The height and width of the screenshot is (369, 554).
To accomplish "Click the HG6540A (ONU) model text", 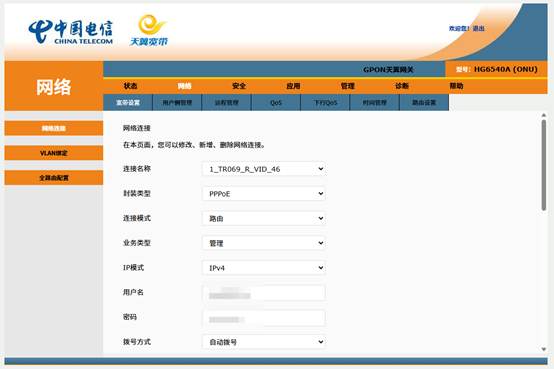I will point(506,69).
